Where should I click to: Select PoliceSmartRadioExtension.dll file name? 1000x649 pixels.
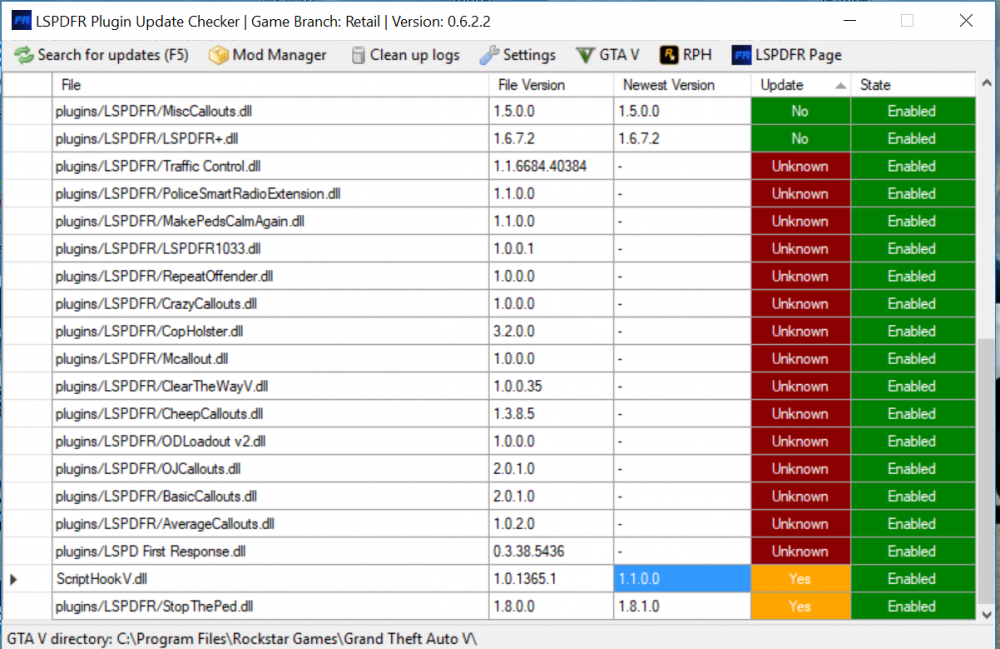(x=198, y=194)
